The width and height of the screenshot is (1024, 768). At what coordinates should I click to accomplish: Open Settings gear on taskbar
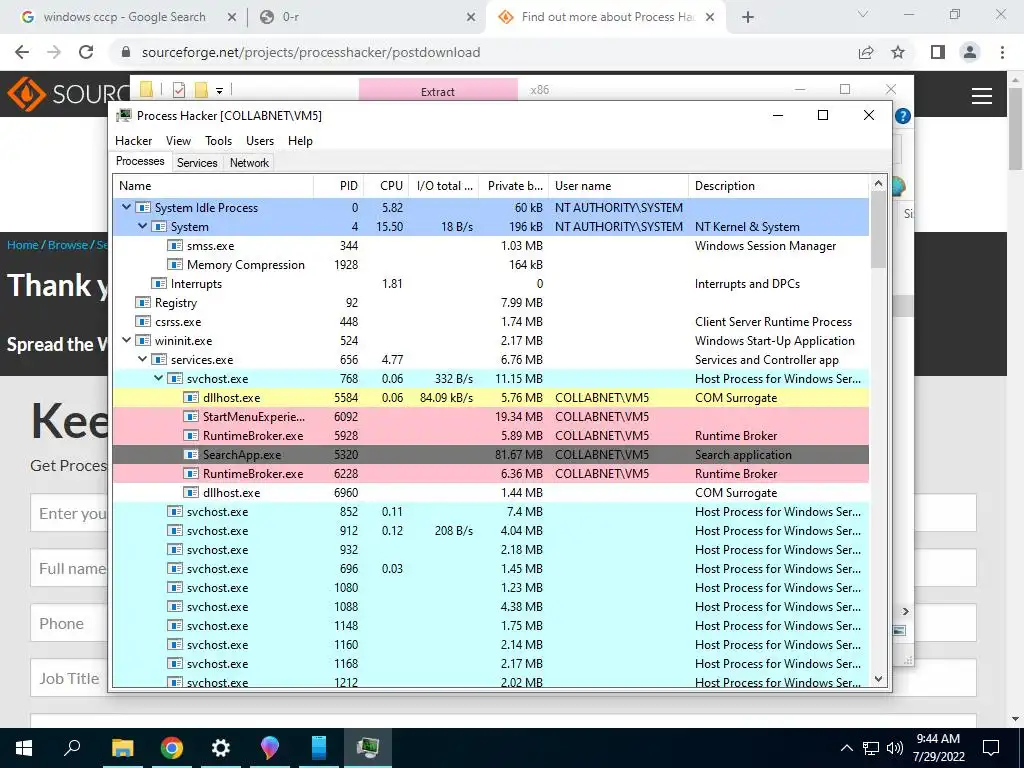coord(221,748)
